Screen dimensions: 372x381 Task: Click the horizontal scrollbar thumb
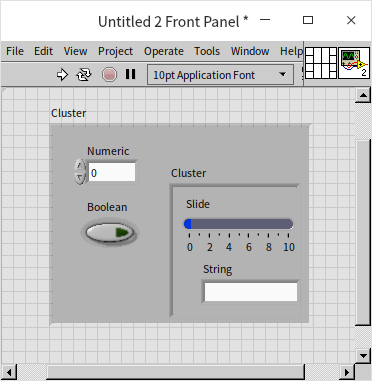click(175, 372)
